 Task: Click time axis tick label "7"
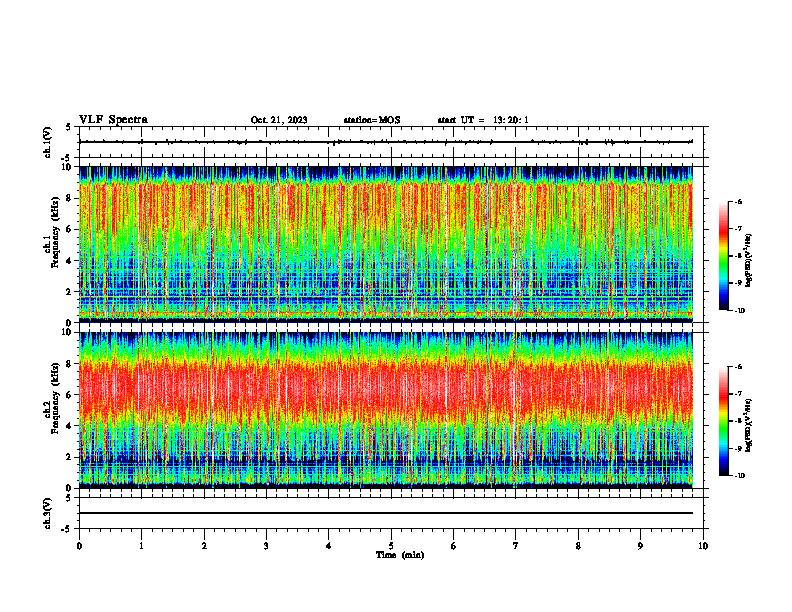point(516,546)
